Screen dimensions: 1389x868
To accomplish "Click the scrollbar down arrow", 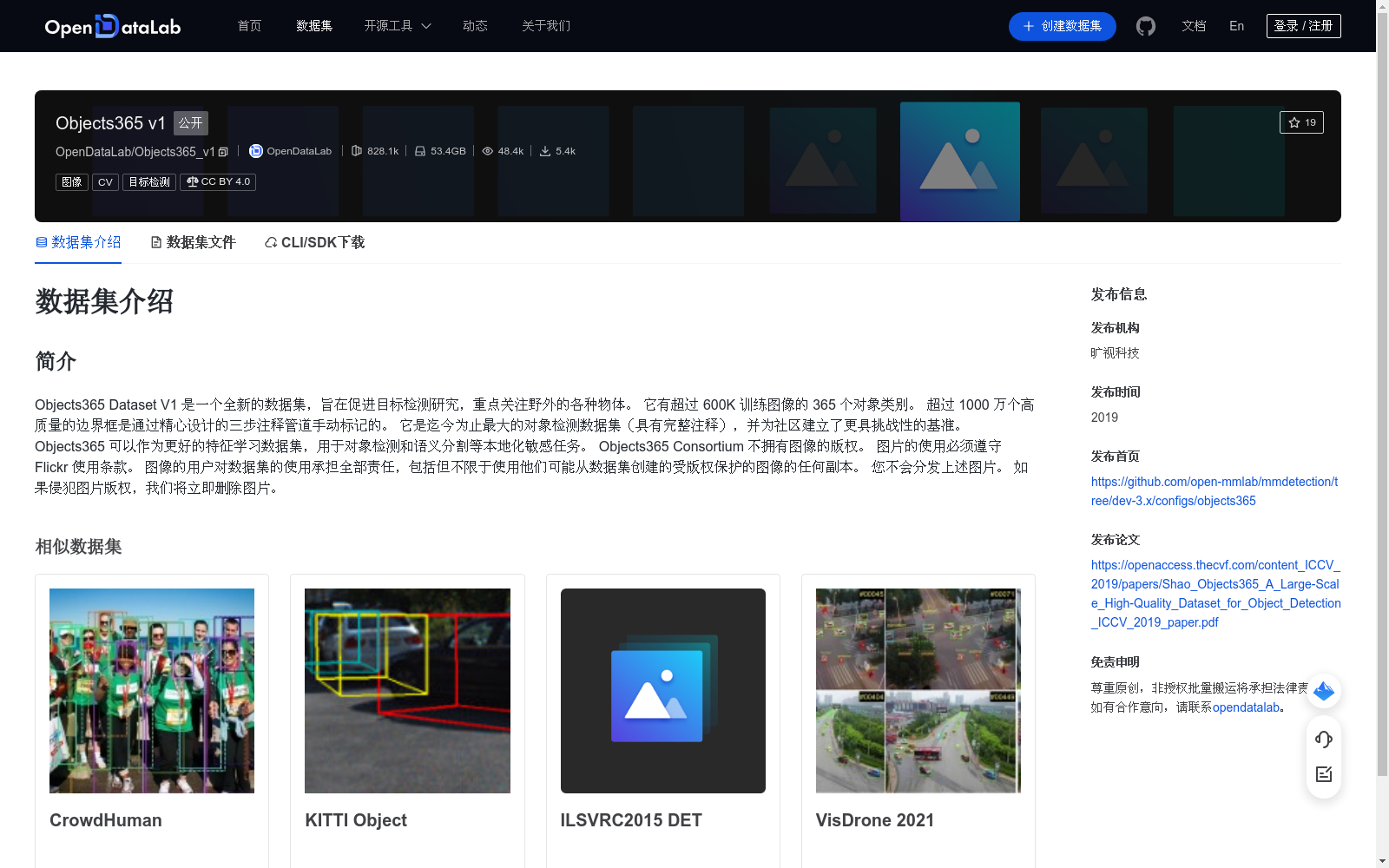I will pyautogui.click(x=1382, y=861).
